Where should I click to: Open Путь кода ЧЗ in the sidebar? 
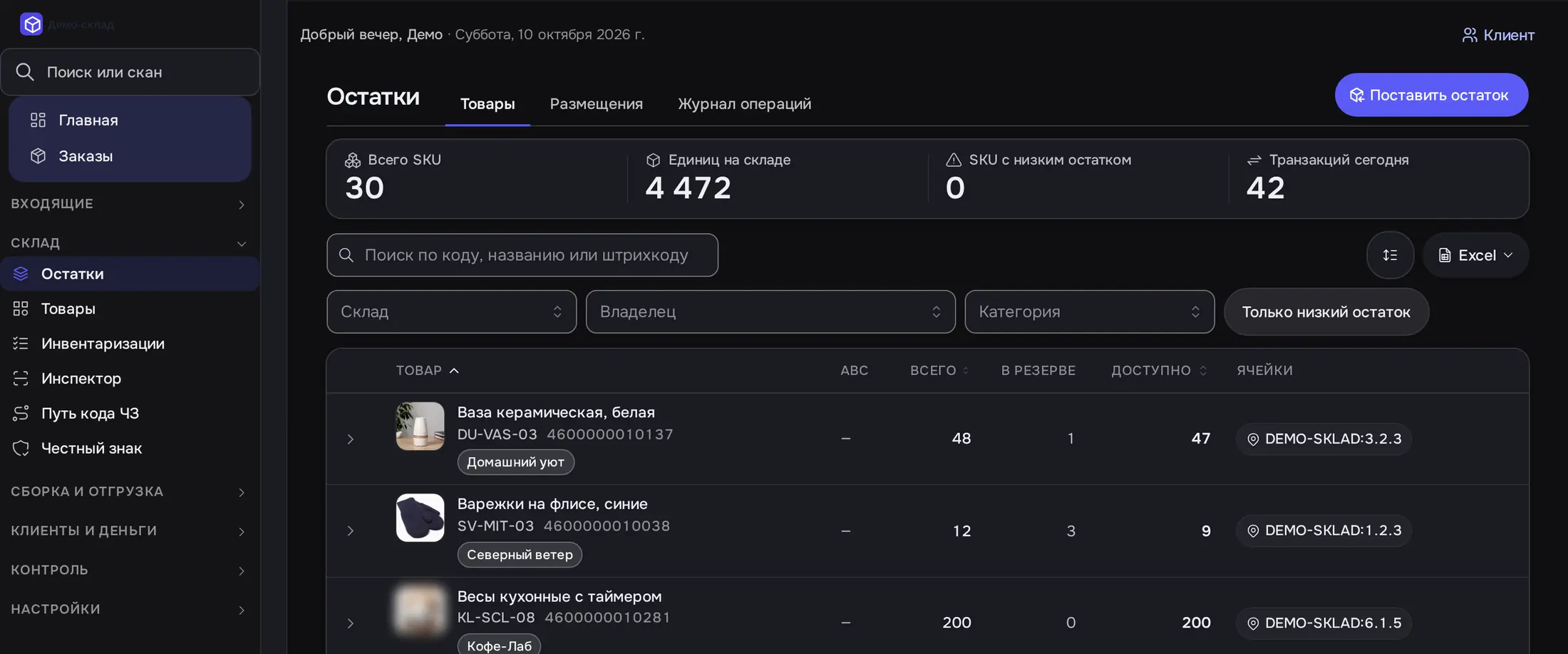pyautogui.click(x=130, y=414)
